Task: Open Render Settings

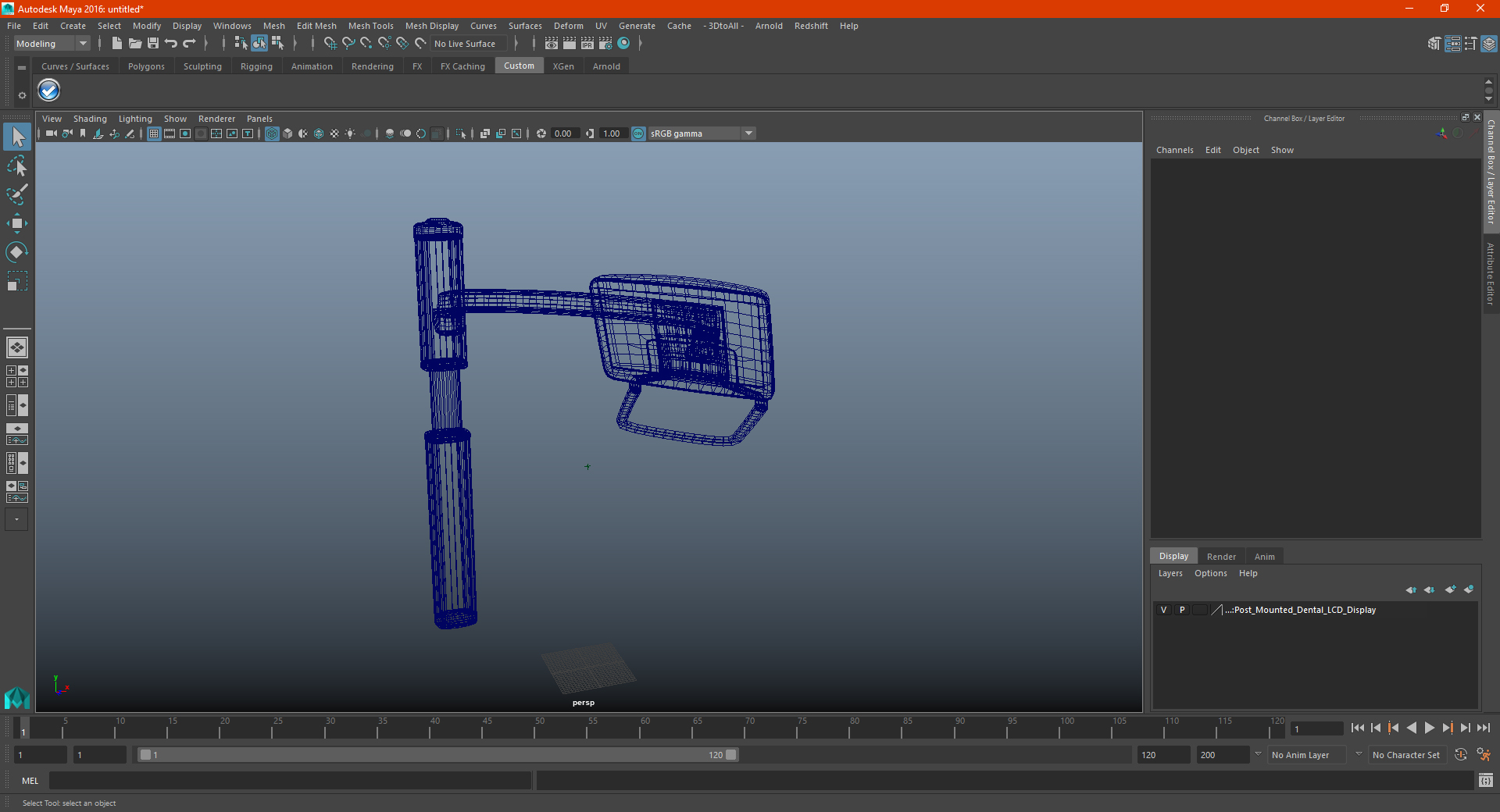Action: pyautogui.click(x=605, y=44)
